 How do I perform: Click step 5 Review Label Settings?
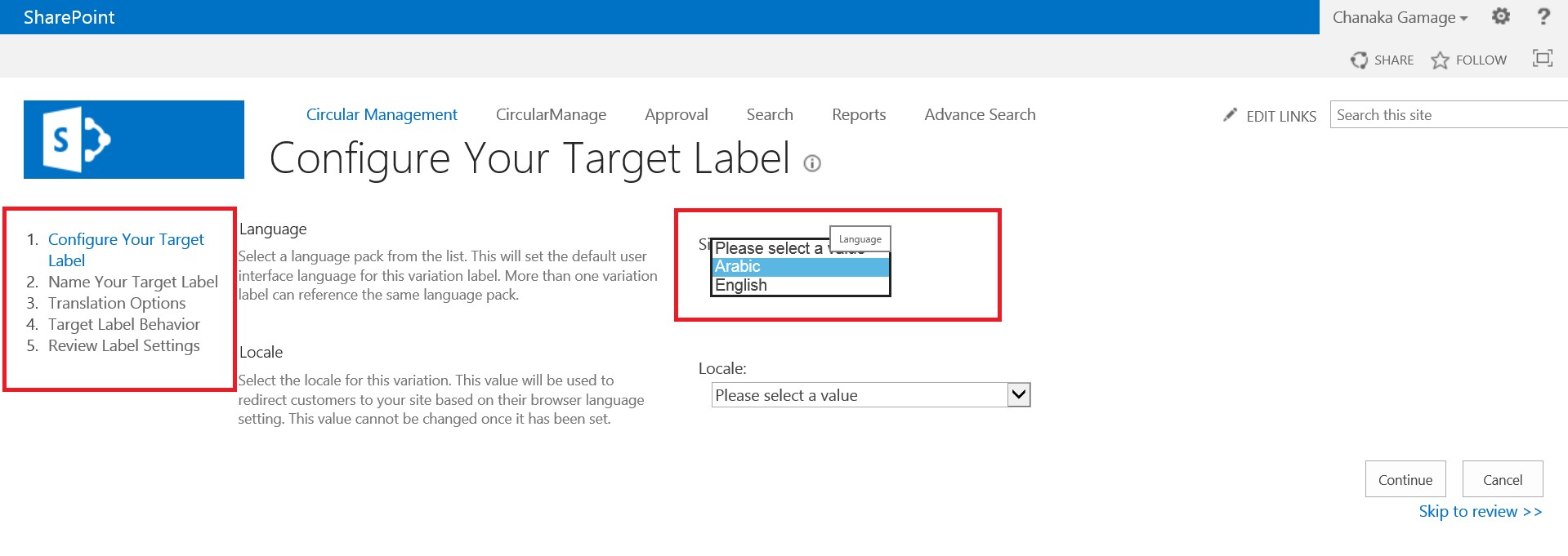[124, 345]
